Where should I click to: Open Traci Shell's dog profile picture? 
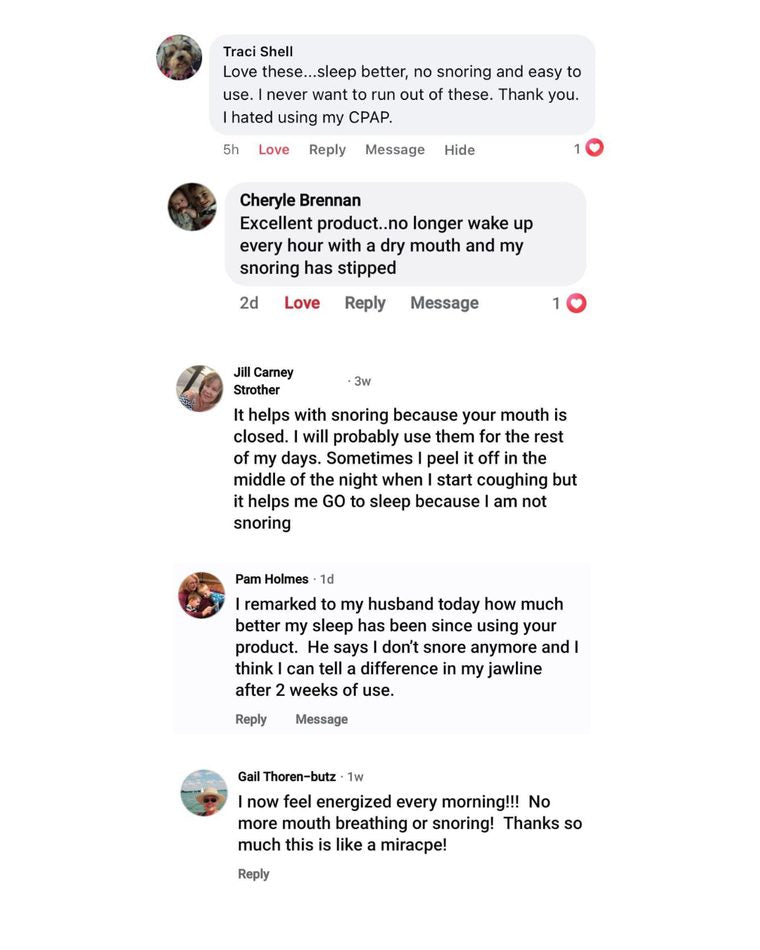(x=179, y=58)
